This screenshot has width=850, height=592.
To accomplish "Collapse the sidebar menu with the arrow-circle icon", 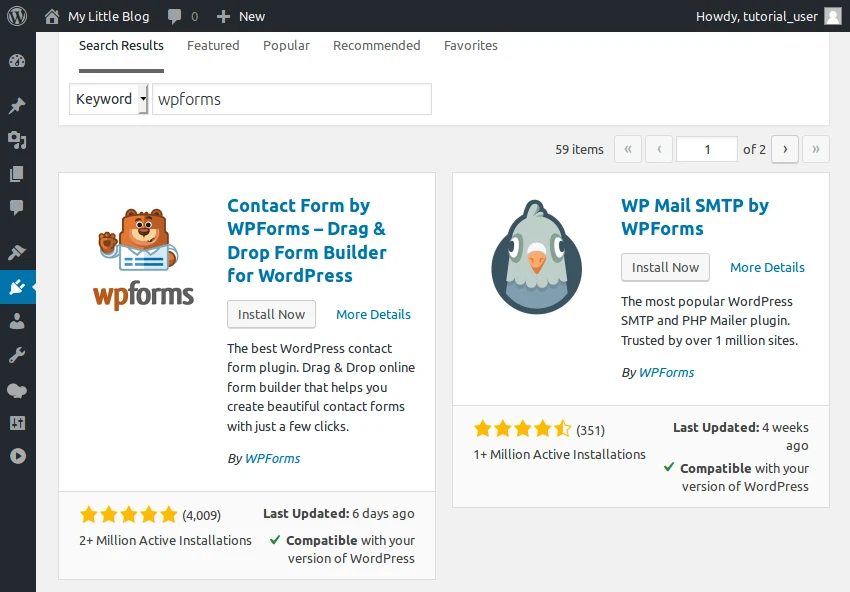I will pos(17,456).
